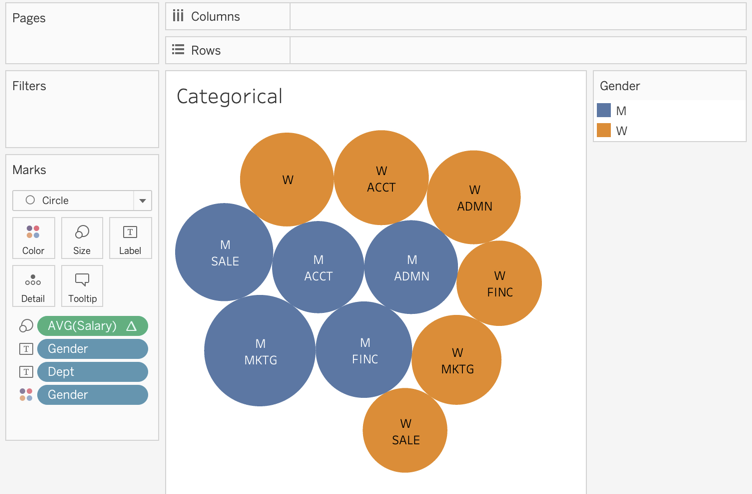Open the Detail marks card

33,286
